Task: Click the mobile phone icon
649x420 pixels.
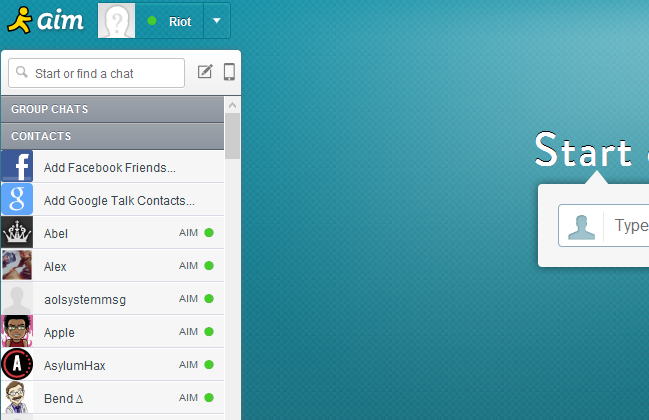Action: (x=229, y=72)
